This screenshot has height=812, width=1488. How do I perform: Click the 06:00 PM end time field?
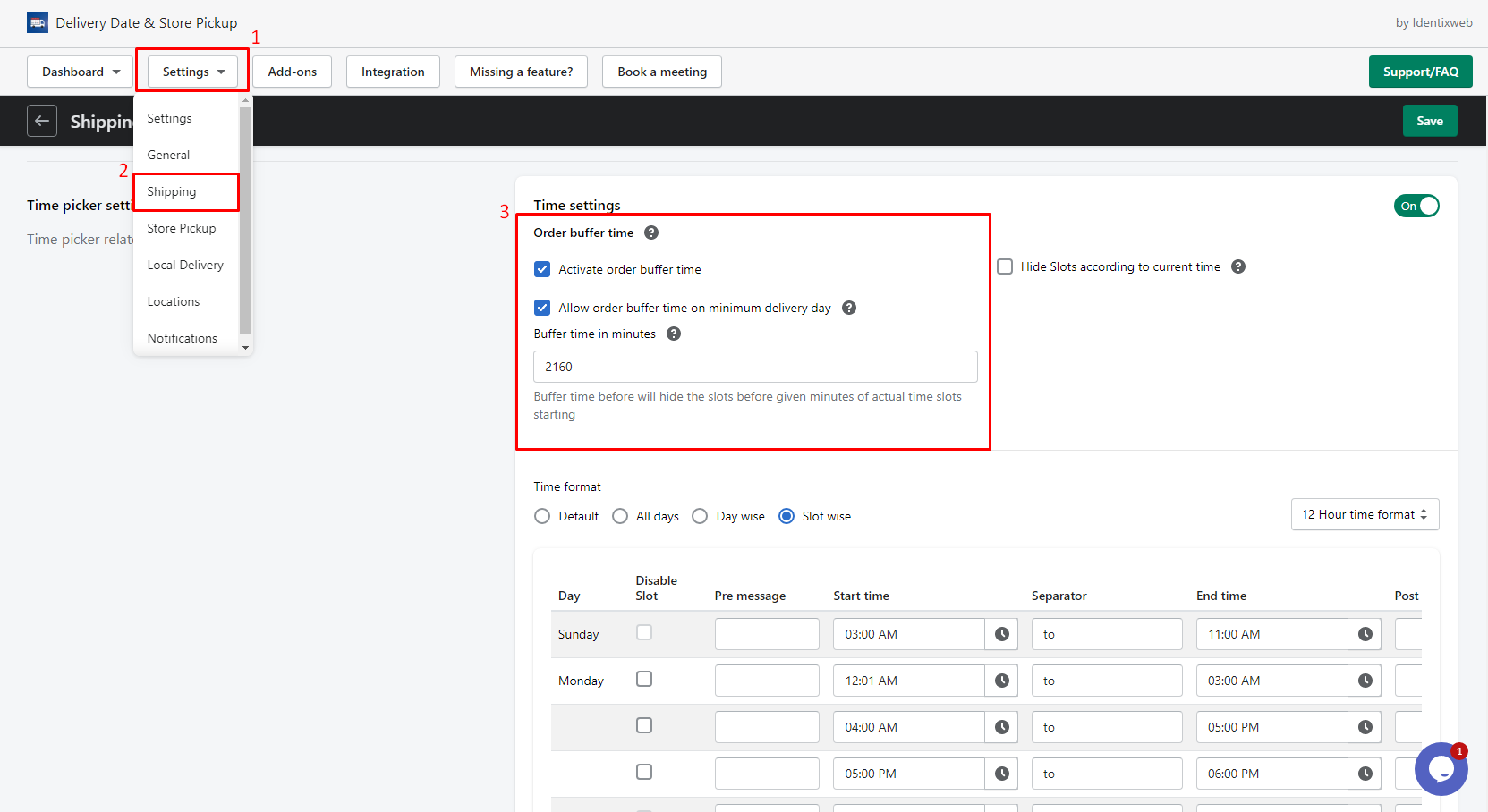[1272, 774]
